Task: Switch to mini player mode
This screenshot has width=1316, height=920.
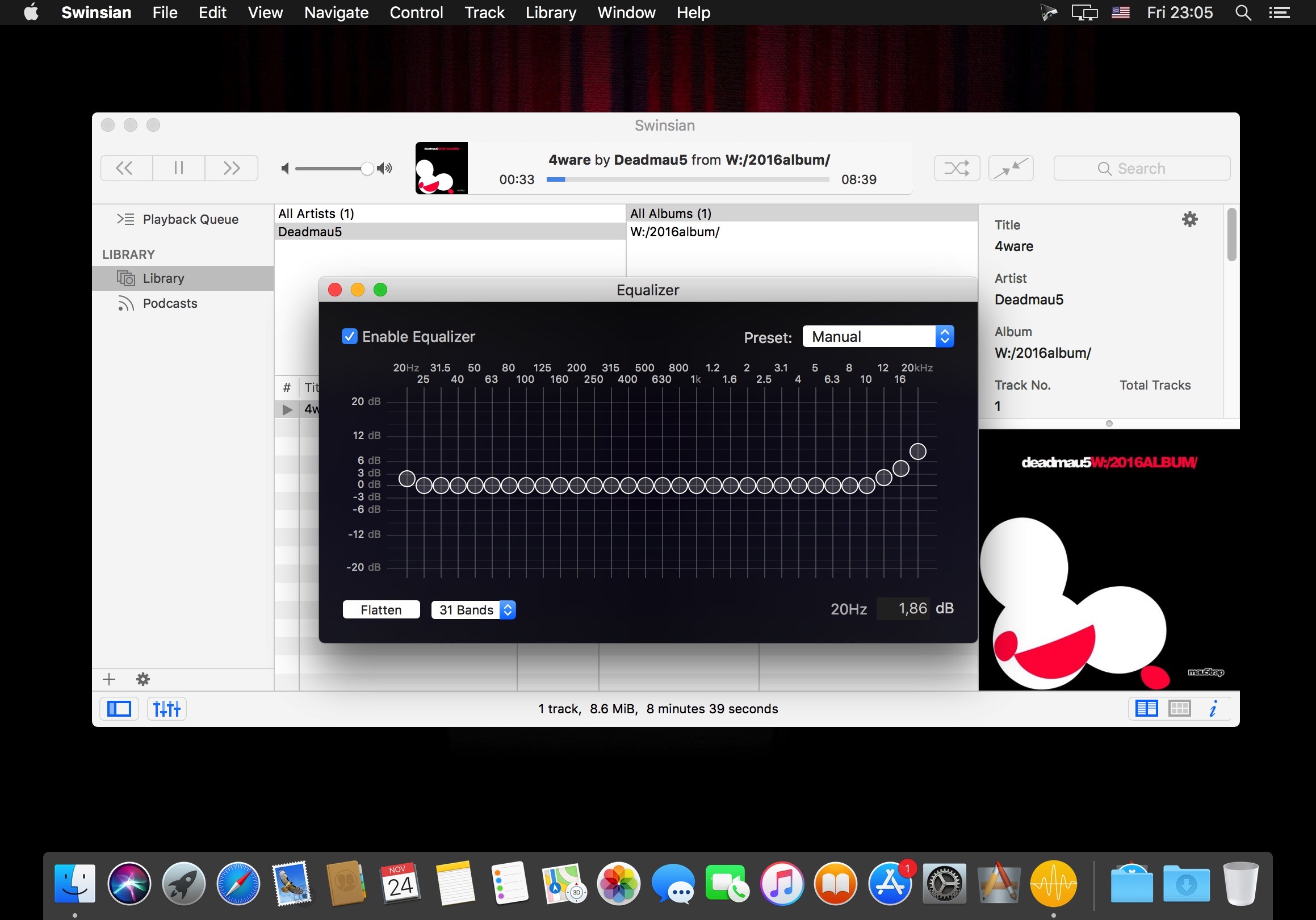Action: [1011, 168]
